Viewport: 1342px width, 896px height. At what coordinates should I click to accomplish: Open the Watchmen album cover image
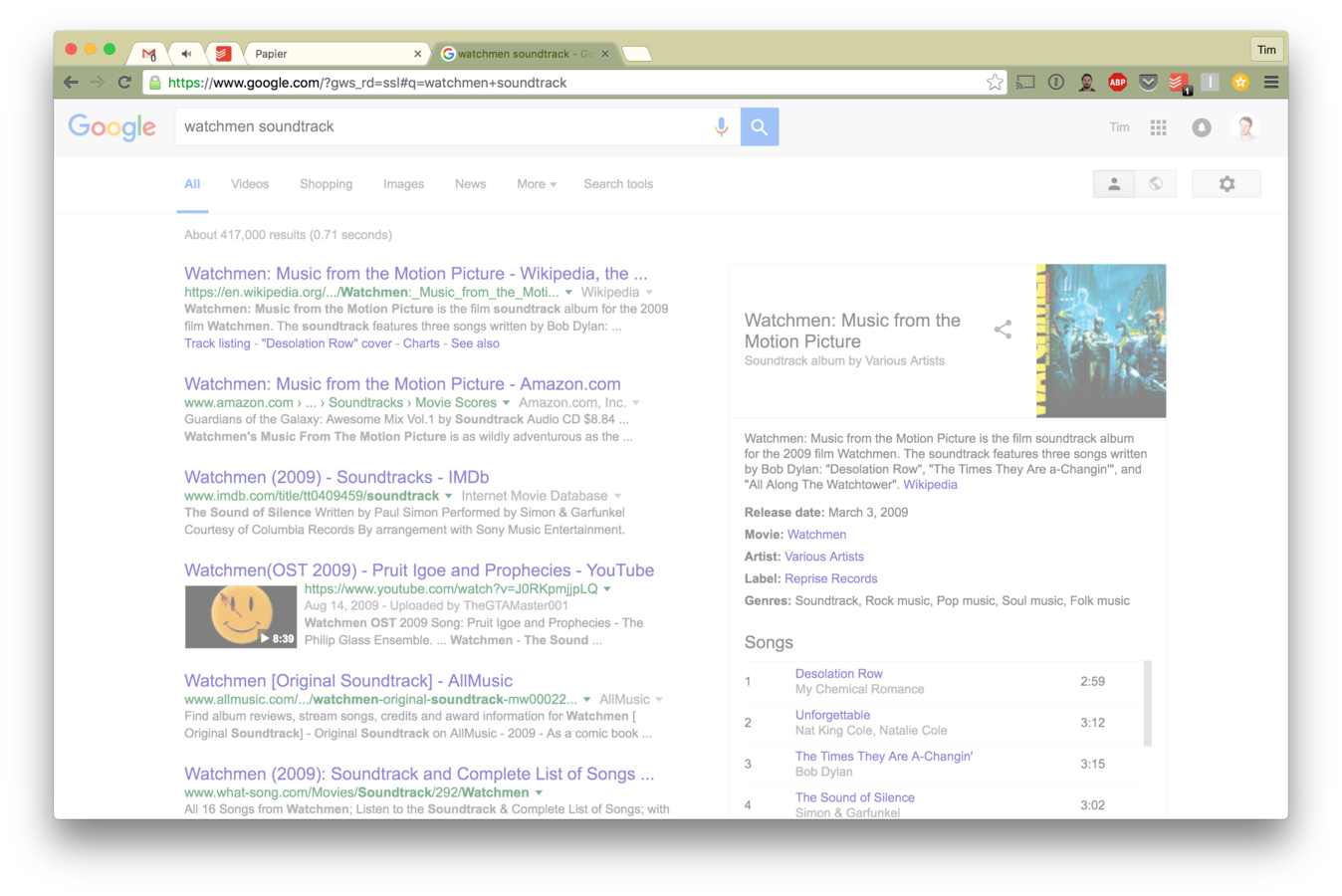[1100, 340]
